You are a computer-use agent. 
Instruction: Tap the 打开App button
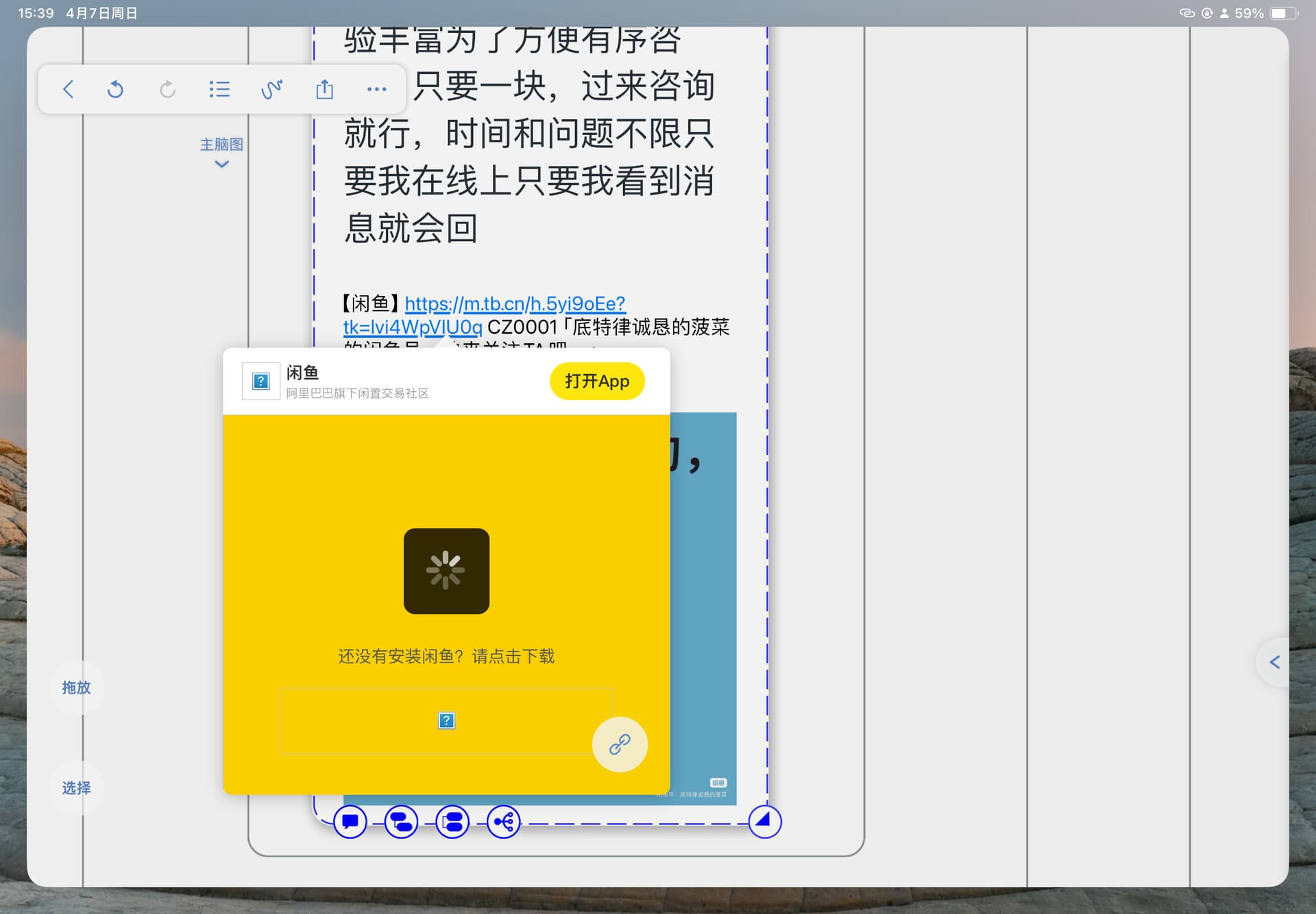point(597,381)
